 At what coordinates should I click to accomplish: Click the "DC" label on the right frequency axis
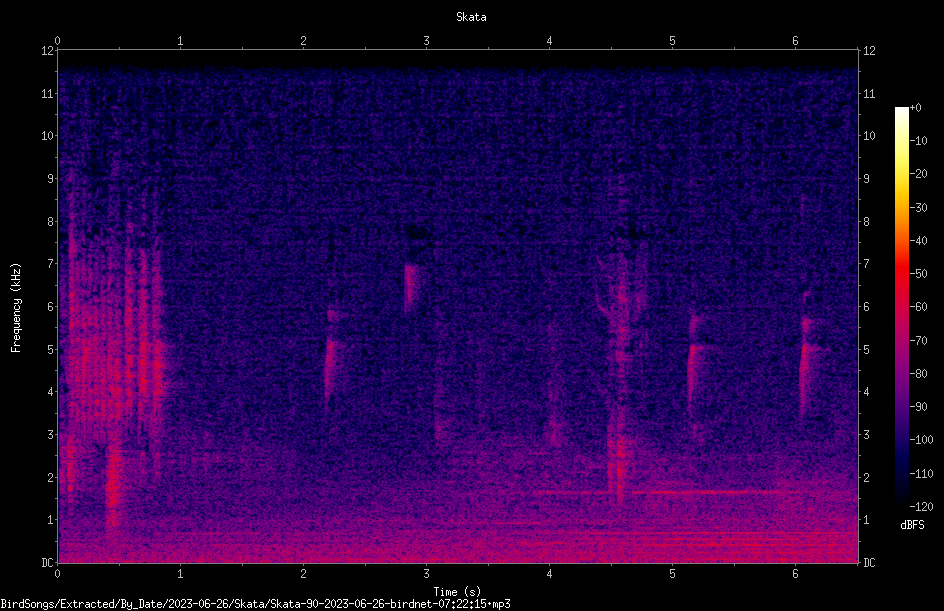coord(869,563)
